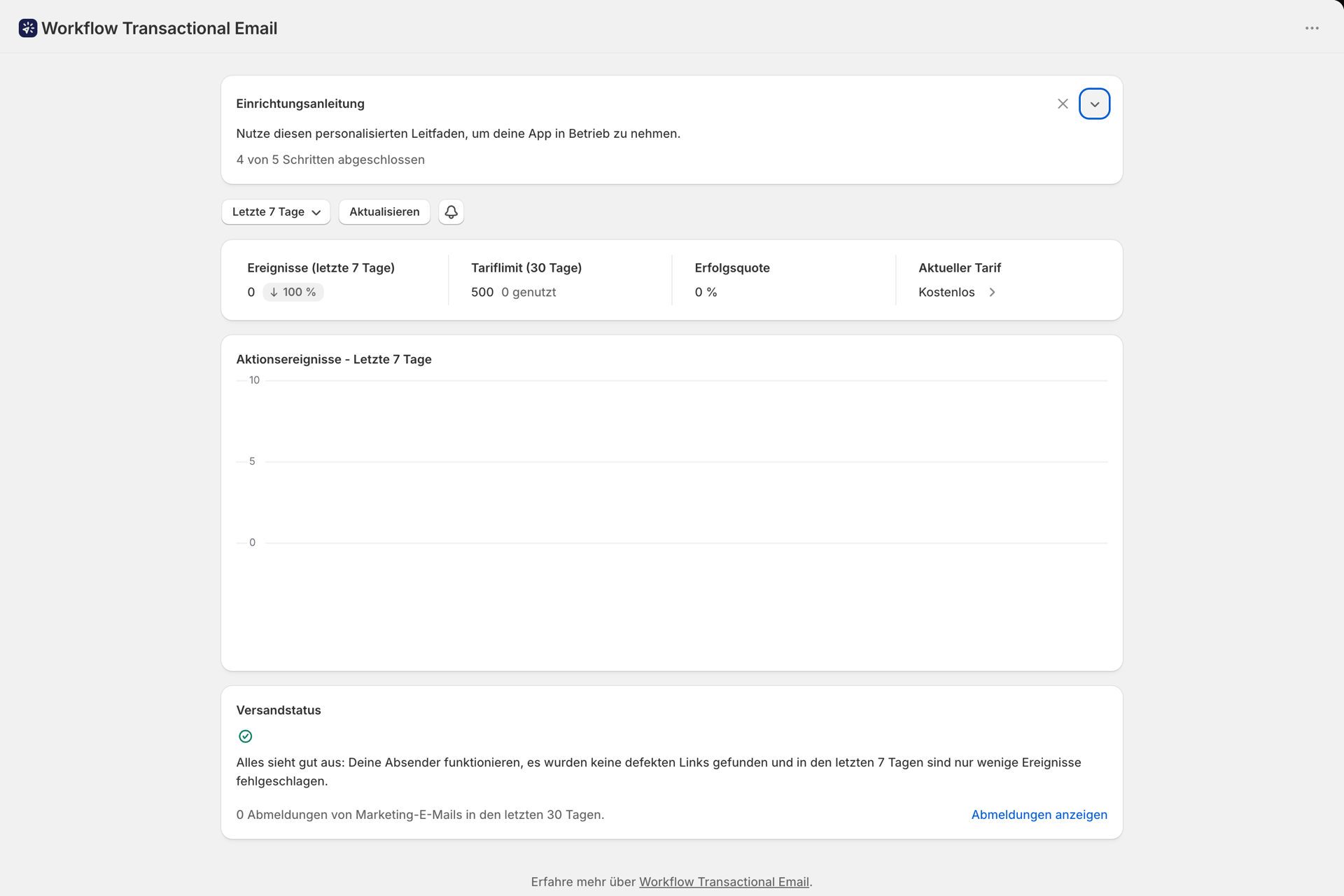This screenshot has width=1344, height=896.
Task: Click the Versandstatus heading
Action: pyautogui.click(x=279, y=710)
